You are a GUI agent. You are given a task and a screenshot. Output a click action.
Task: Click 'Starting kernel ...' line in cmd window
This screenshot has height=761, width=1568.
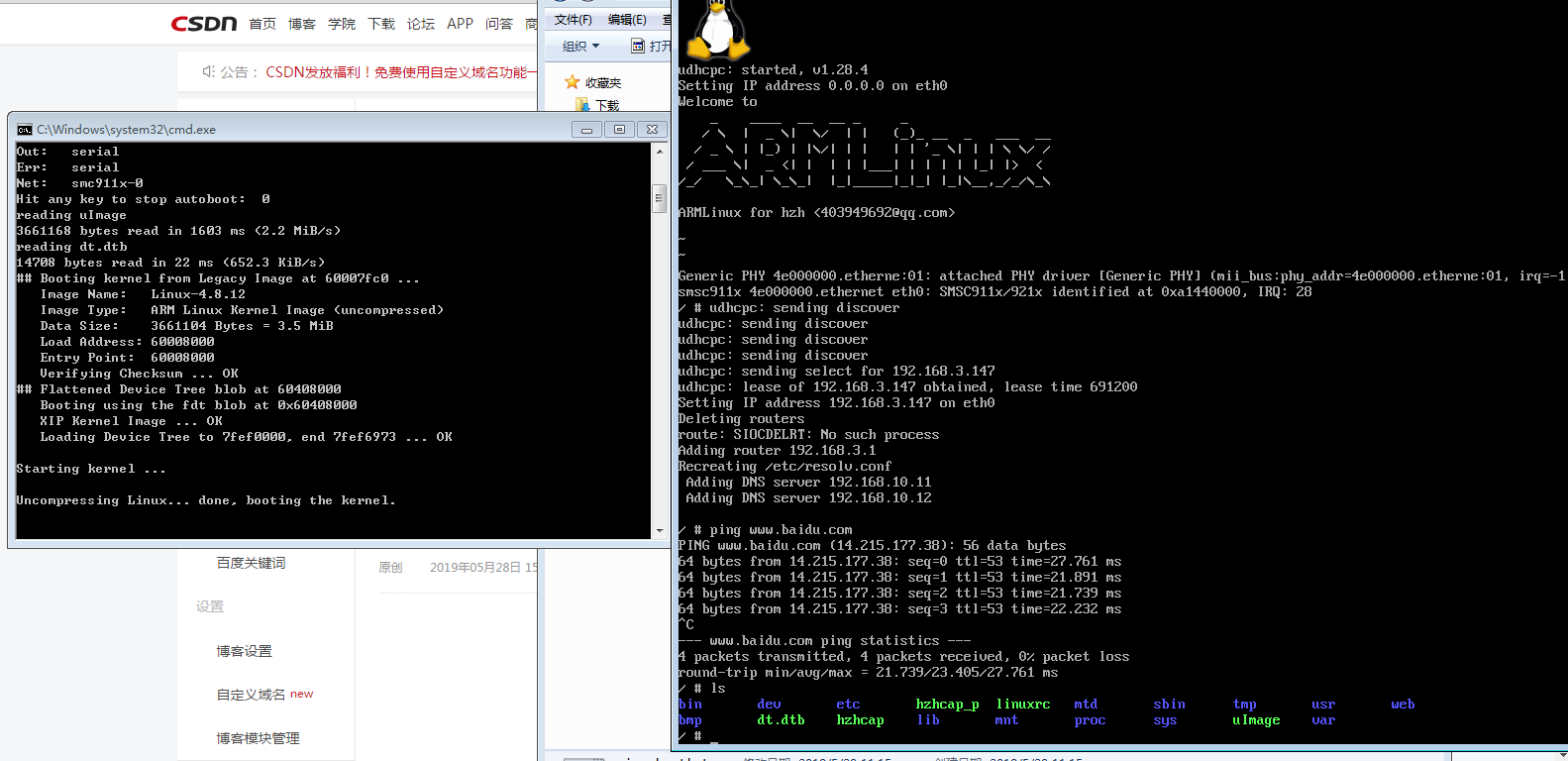pos(91,469)
